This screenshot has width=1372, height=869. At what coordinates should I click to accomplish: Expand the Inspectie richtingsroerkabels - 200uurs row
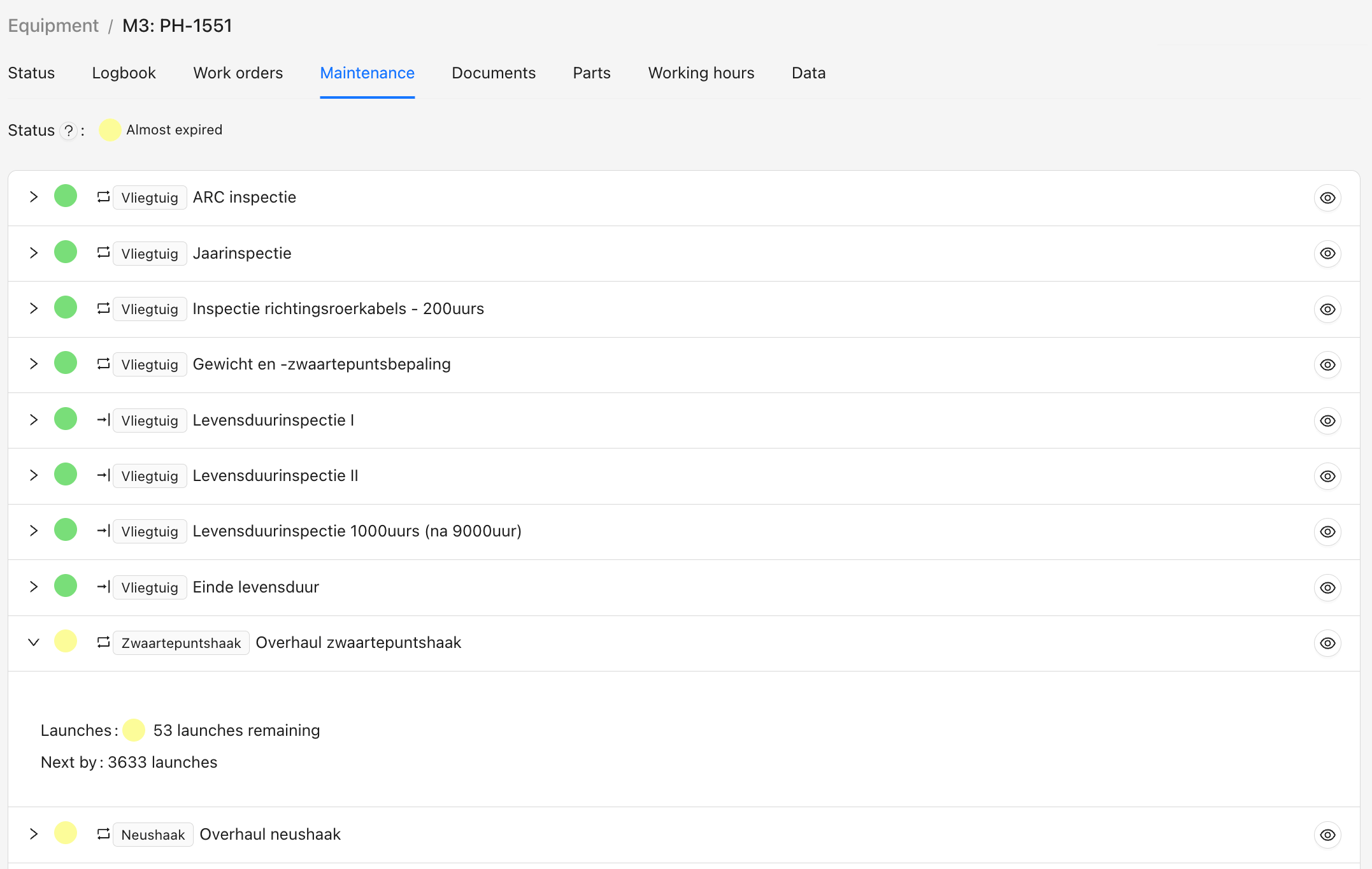(34, 308)
